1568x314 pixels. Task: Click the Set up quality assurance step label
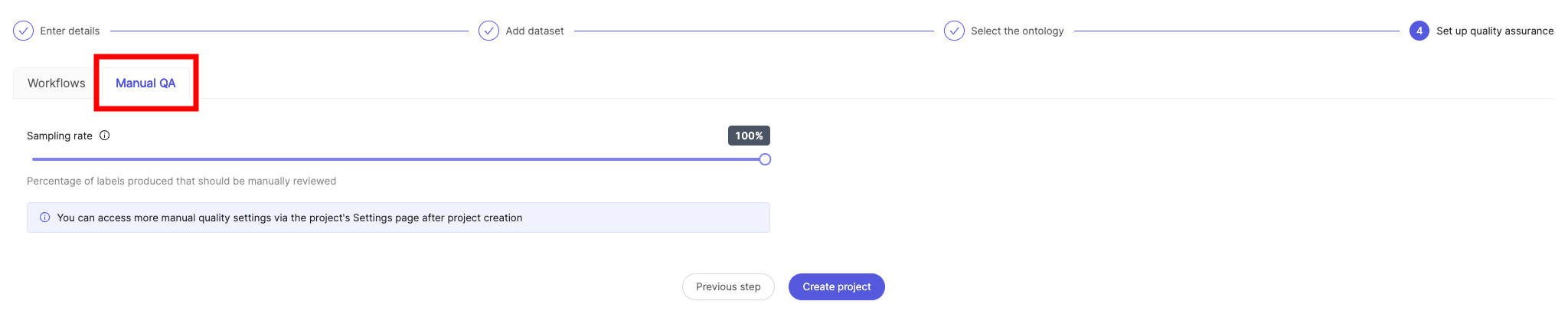1494,31
